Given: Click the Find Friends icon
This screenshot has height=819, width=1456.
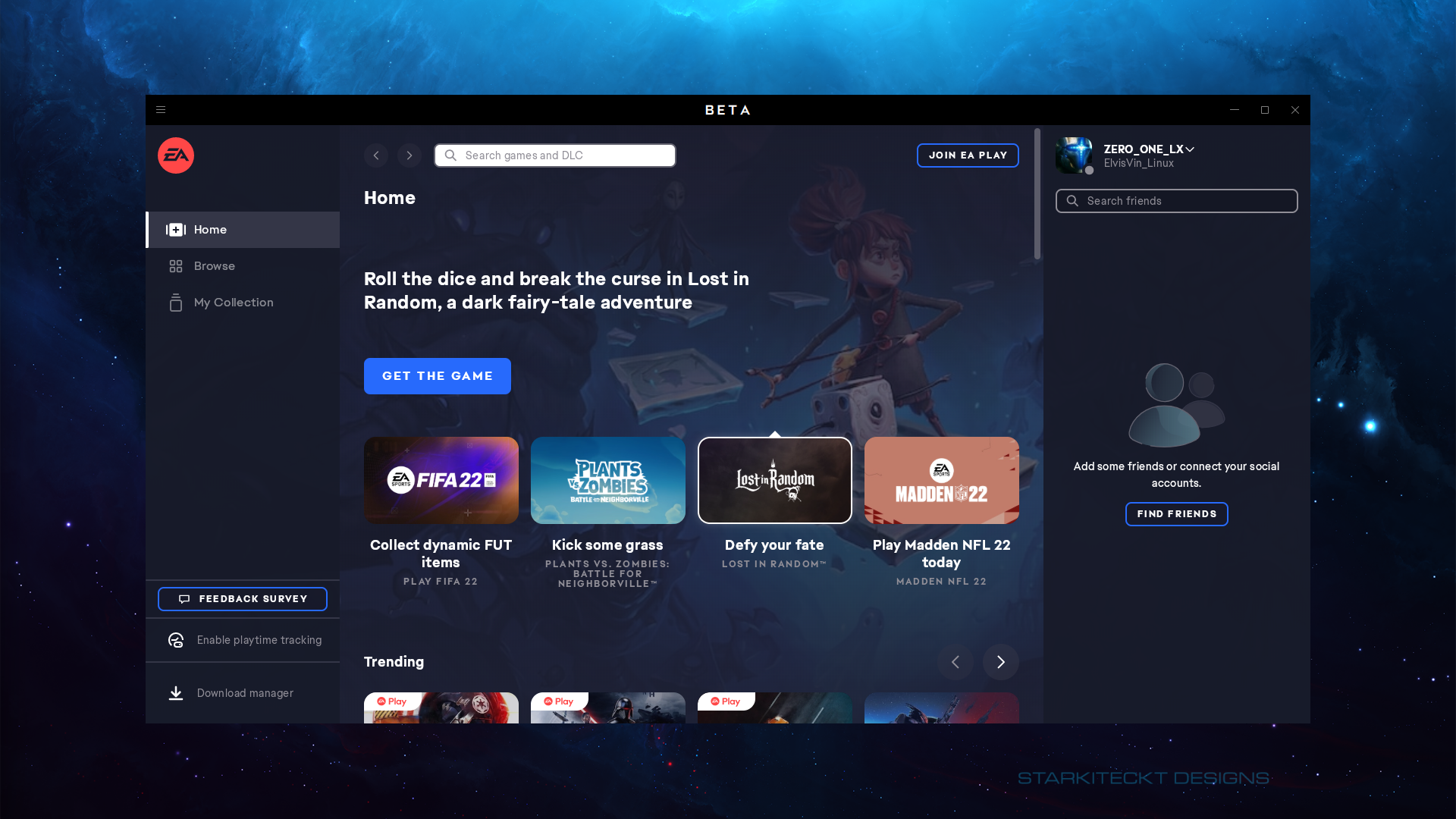Looking at the screenshot, I should click(x=1176, y=514).
